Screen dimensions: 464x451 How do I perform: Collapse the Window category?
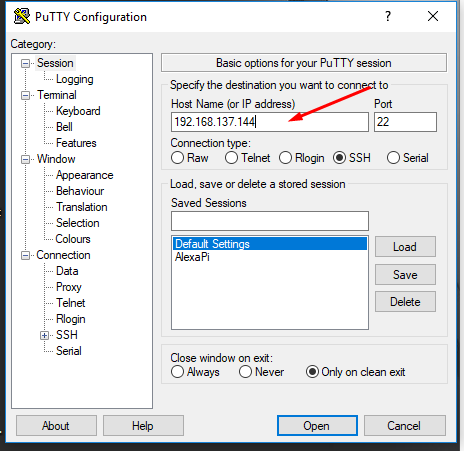click(x=25, y=160)
